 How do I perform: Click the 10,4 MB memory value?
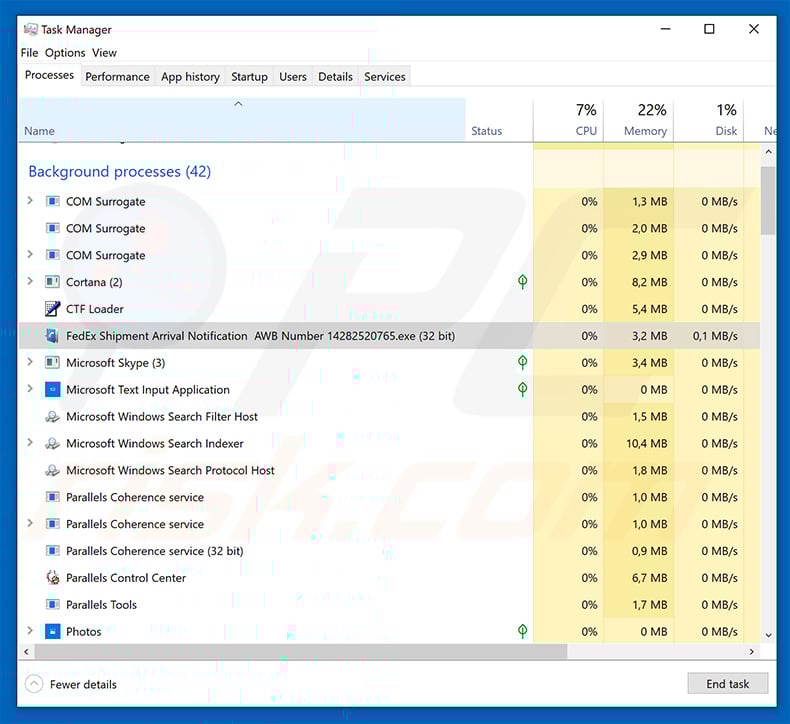(646, 443)
